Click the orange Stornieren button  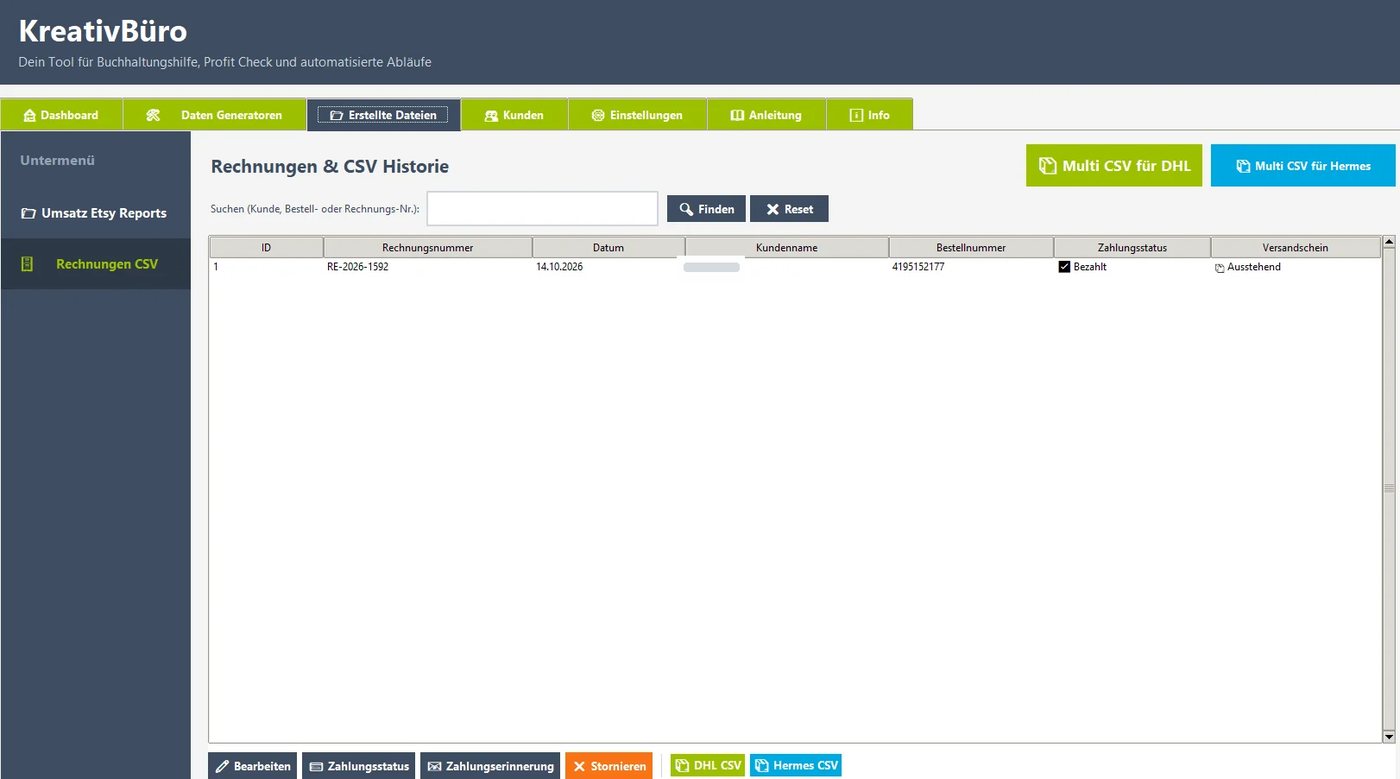click(608, 766)
